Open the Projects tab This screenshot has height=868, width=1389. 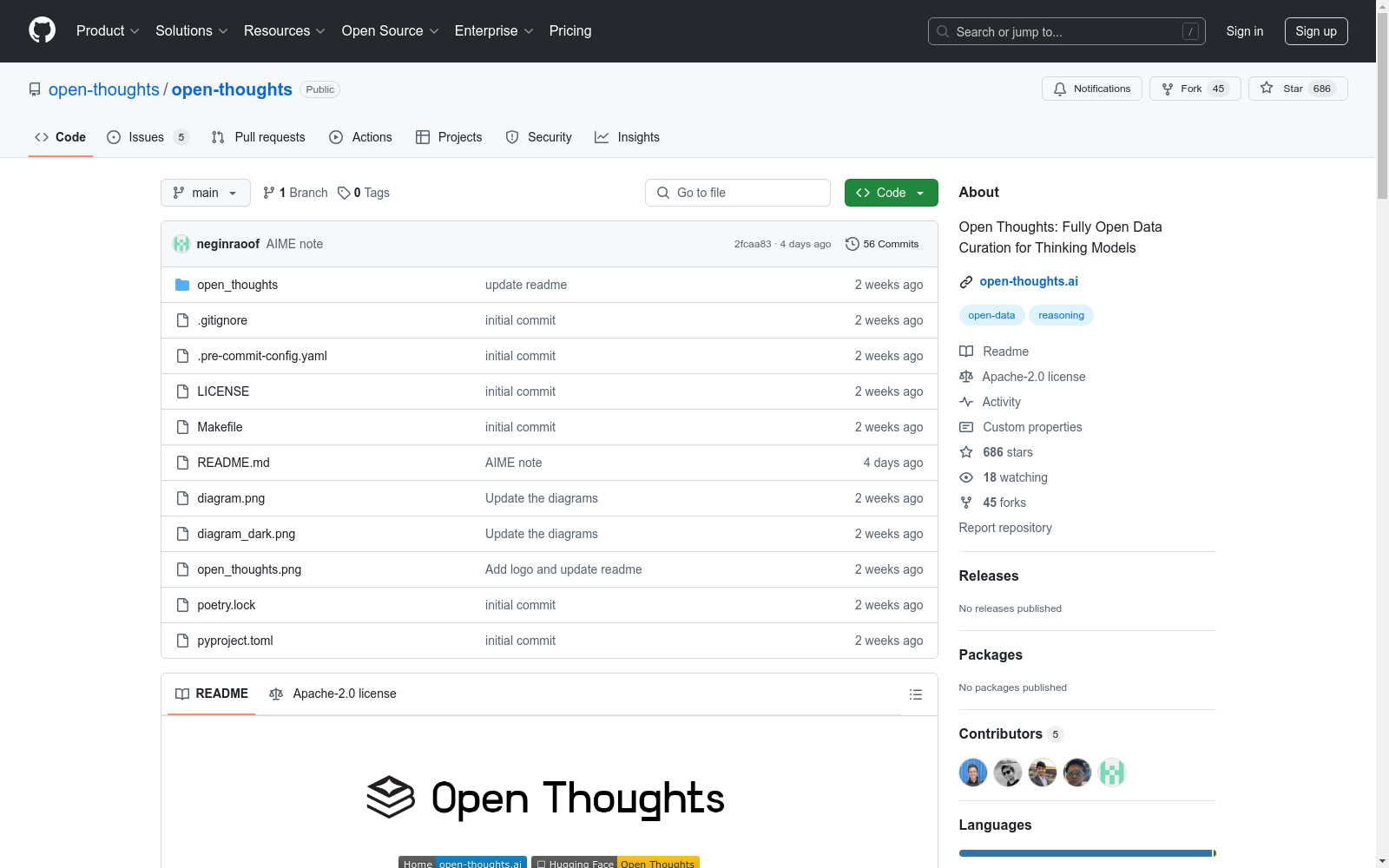point(449,137)
